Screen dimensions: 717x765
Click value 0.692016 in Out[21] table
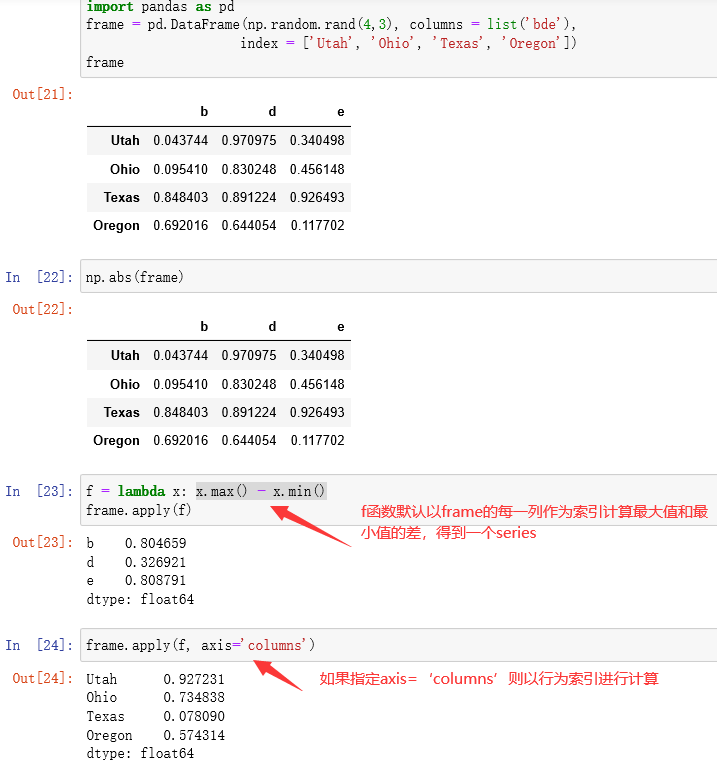180,225
